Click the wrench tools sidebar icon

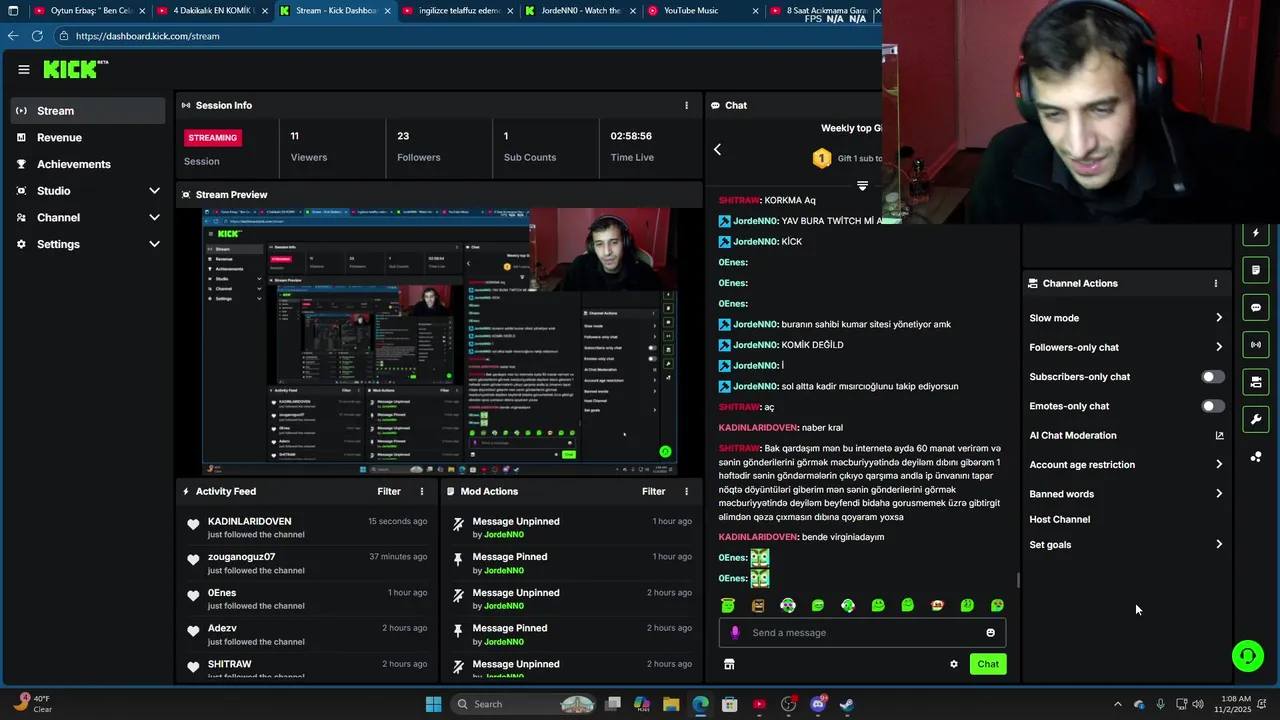[x=1256, y=419]
